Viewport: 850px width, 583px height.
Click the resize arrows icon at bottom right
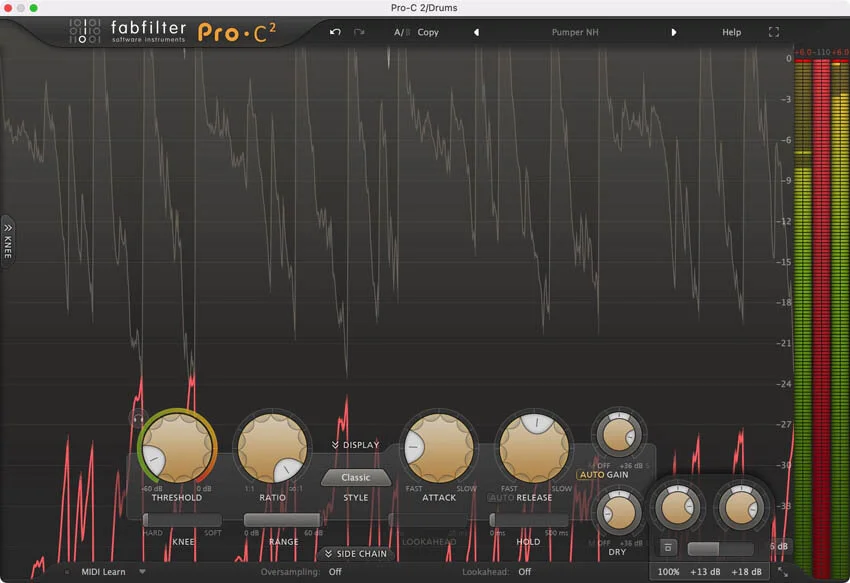(x=782, y=572)
